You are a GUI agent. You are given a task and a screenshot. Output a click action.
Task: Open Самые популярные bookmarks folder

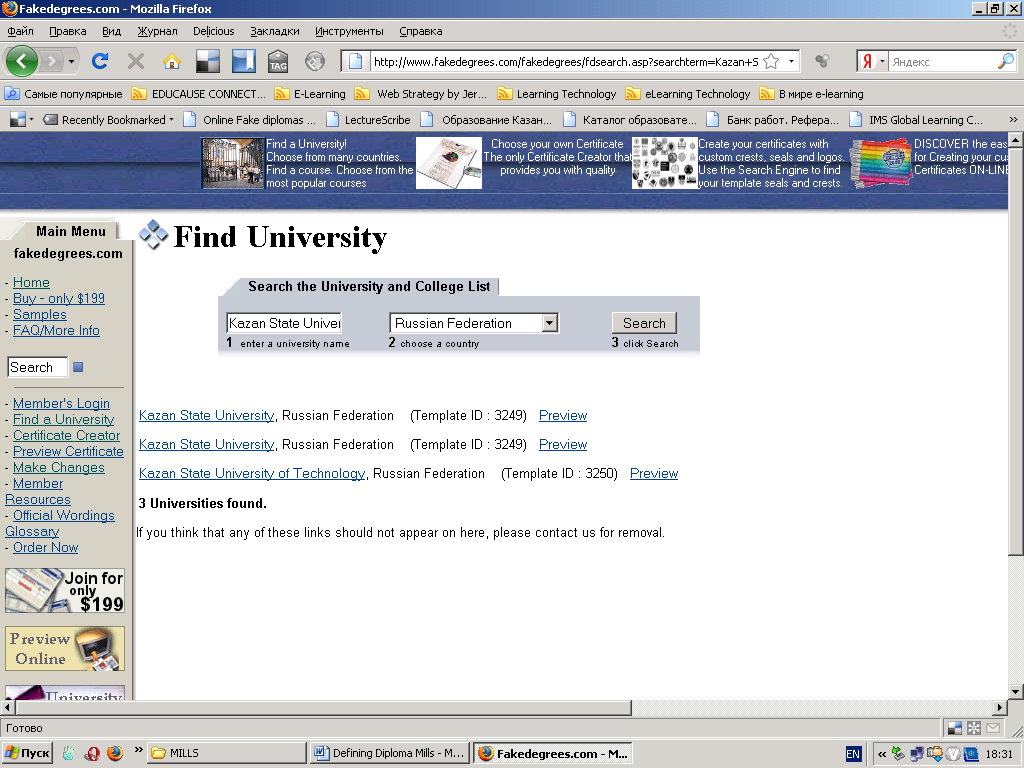point(64,94)
